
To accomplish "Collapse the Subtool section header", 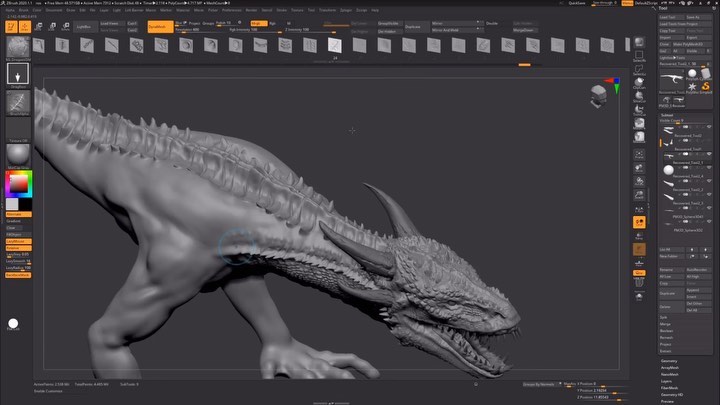I will point(667,115).
